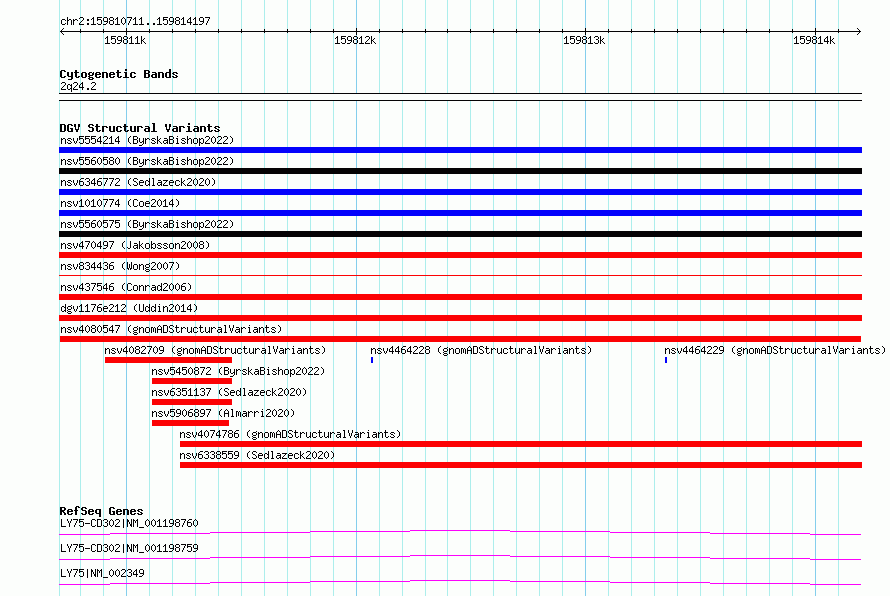
Task: Select the red bar under dgv1176e212
Action: [x=460, y=318]
